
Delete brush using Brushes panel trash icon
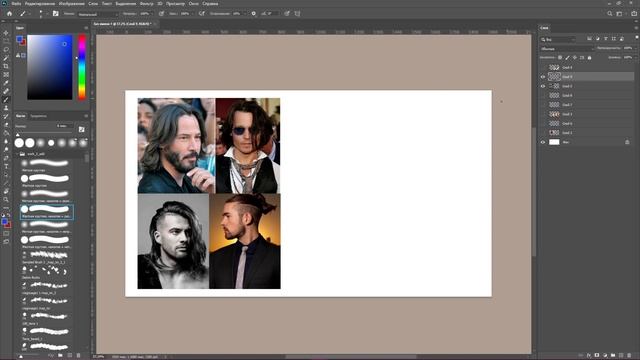tap(78, 356)
